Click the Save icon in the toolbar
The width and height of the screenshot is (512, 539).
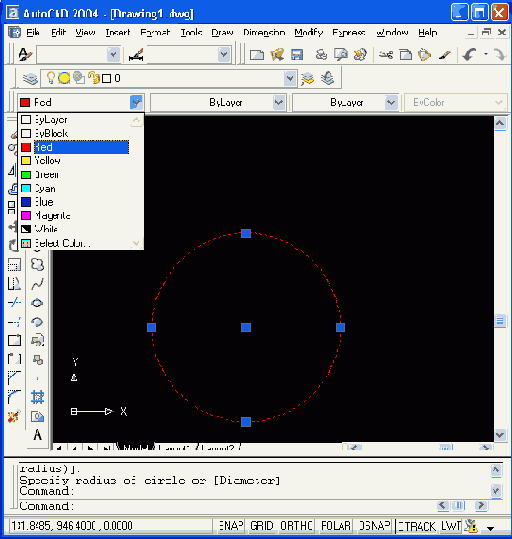click(x=297, y=55)
